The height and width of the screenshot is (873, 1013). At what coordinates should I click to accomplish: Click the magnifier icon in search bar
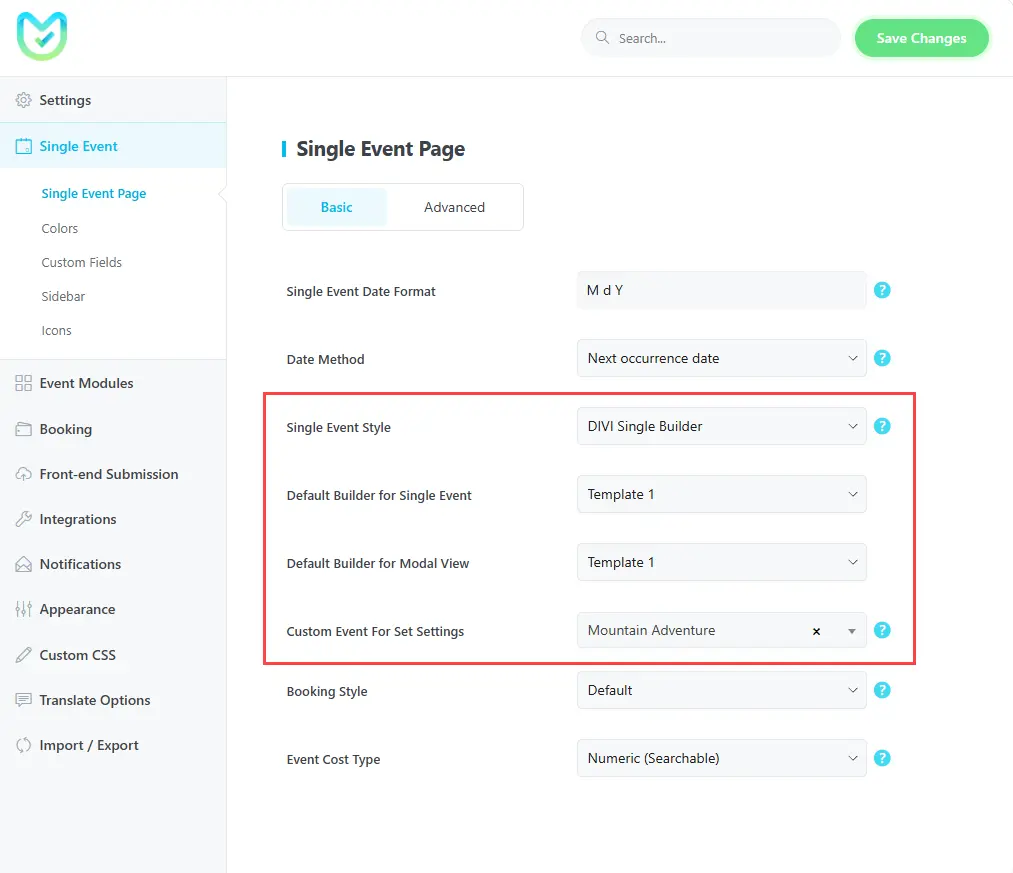(x=602, y=37)
